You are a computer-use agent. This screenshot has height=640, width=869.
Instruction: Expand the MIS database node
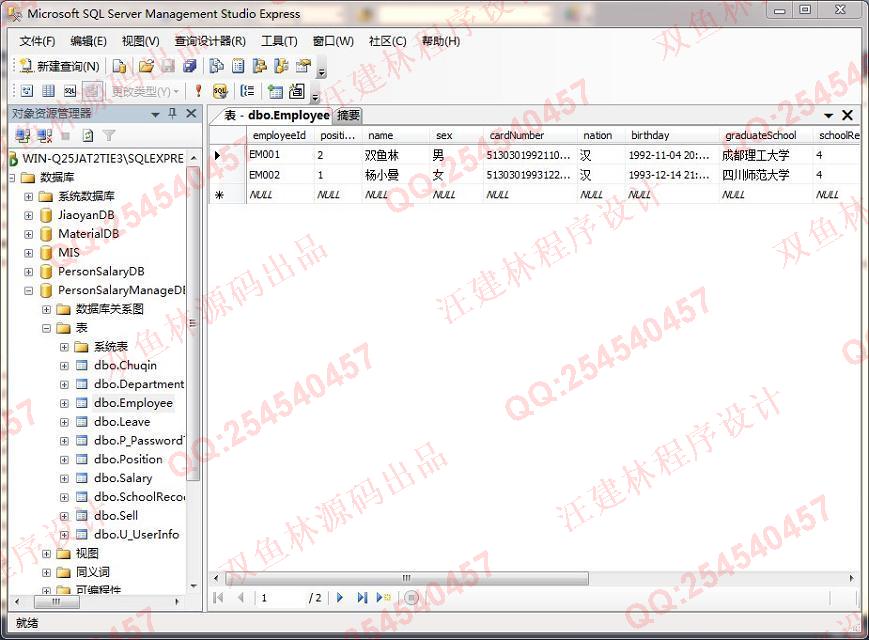(29, 253)
